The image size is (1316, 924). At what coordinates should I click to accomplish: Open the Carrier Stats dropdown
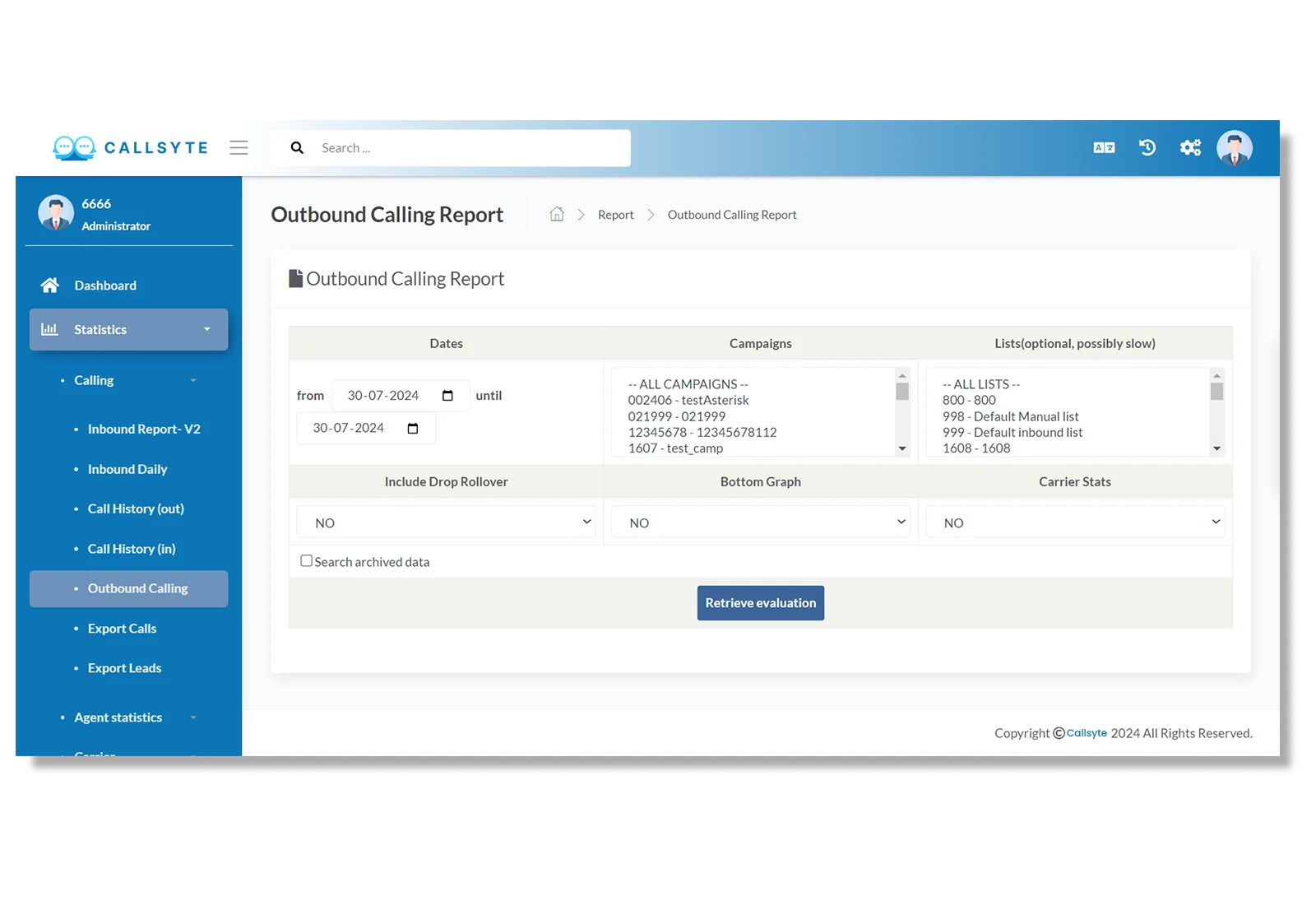tap(1074, 522)
